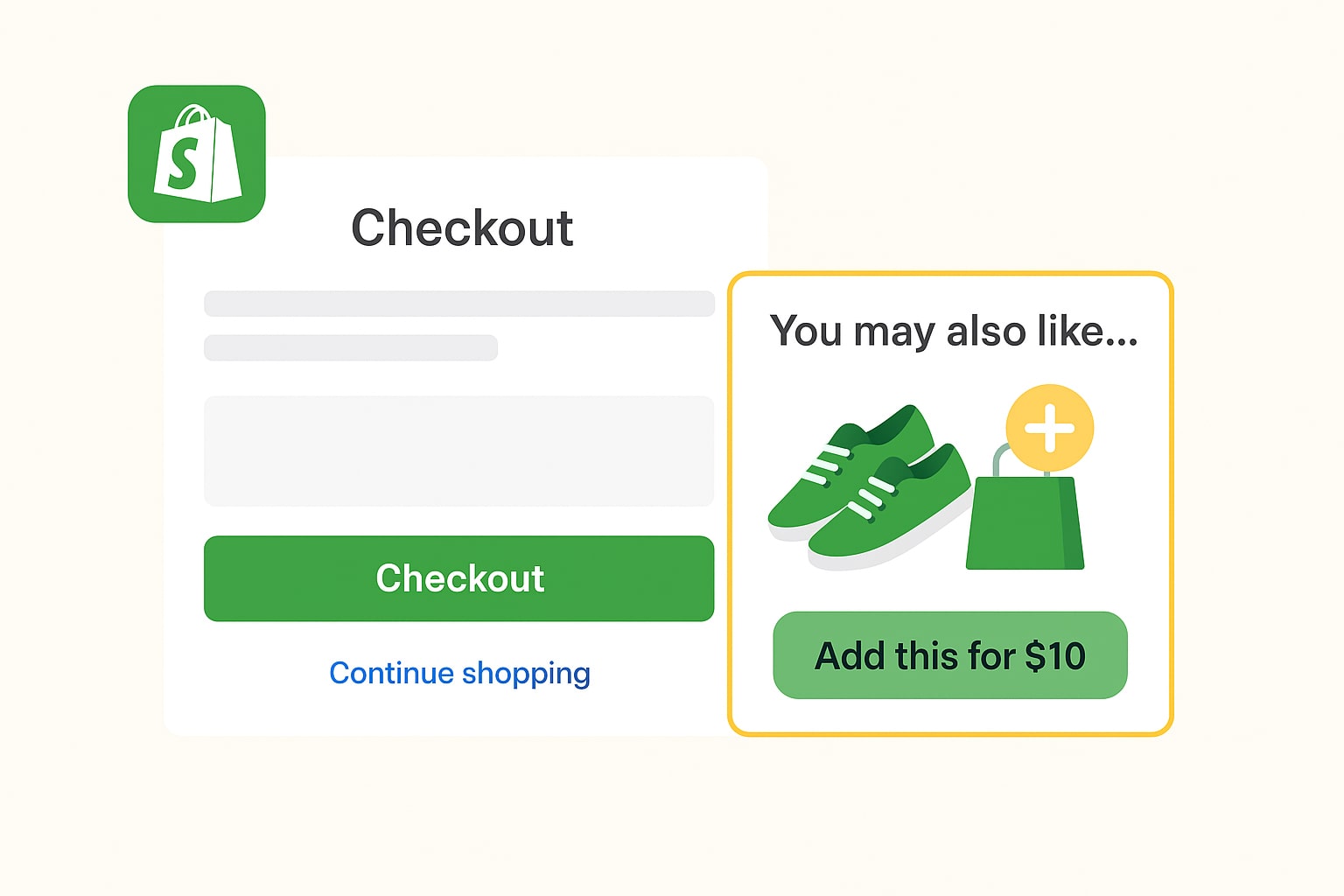Click the handle of the green bag
Image resolution: width=1344 pixels, height=896 pixels.
(x=998, y=459)
